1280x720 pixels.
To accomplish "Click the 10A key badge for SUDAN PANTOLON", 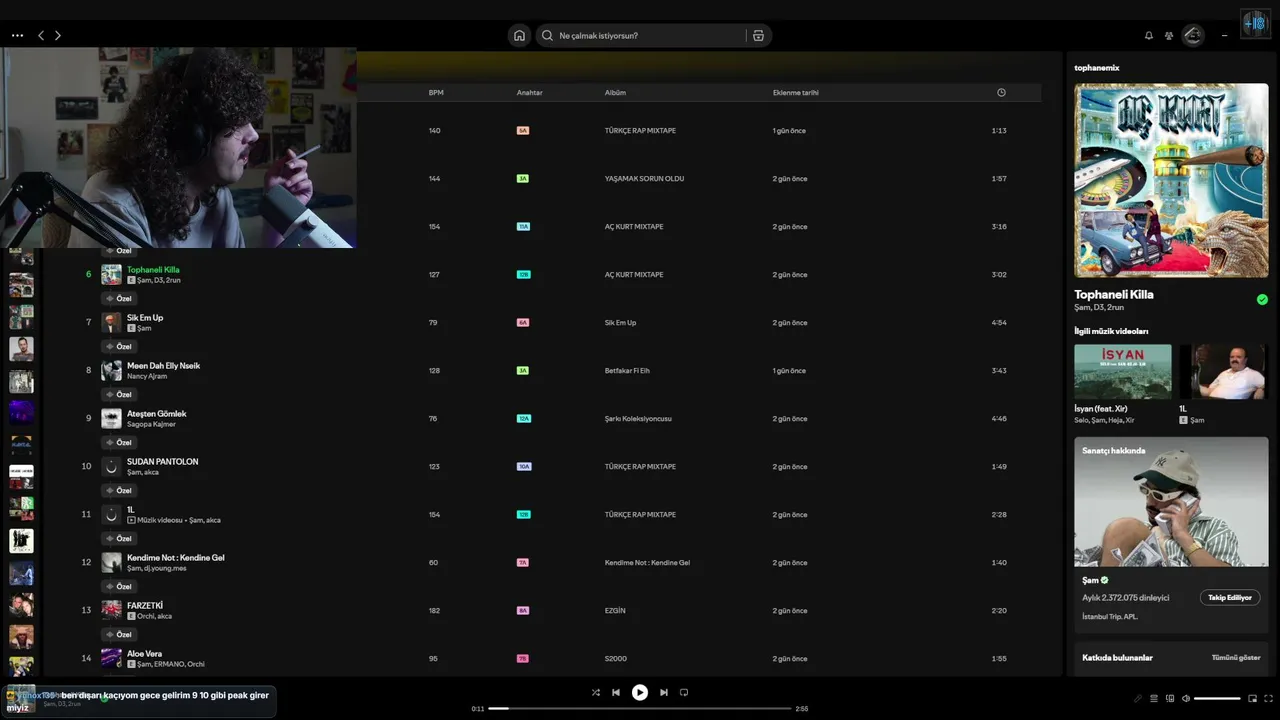I will pos(524,466).
